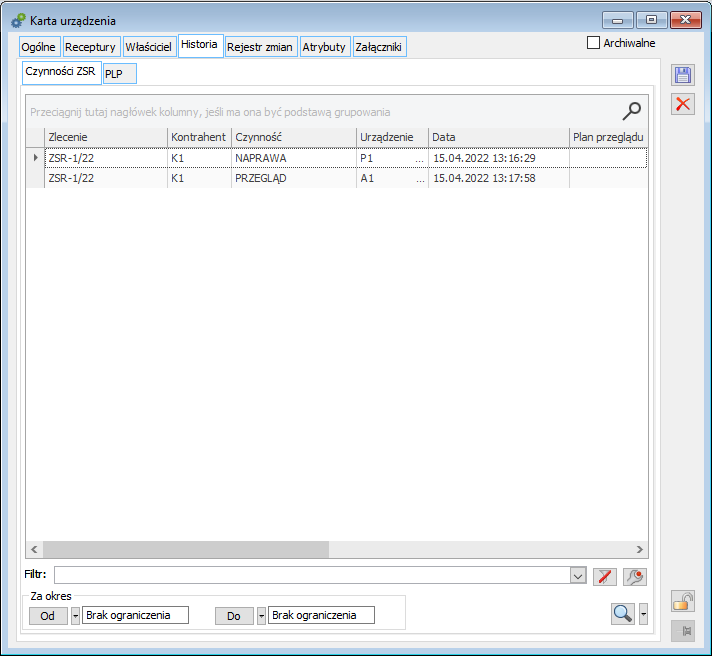712x656 pixels.
Task: Click the filter apply funnel icon
Action: click(x=604, y=575)
